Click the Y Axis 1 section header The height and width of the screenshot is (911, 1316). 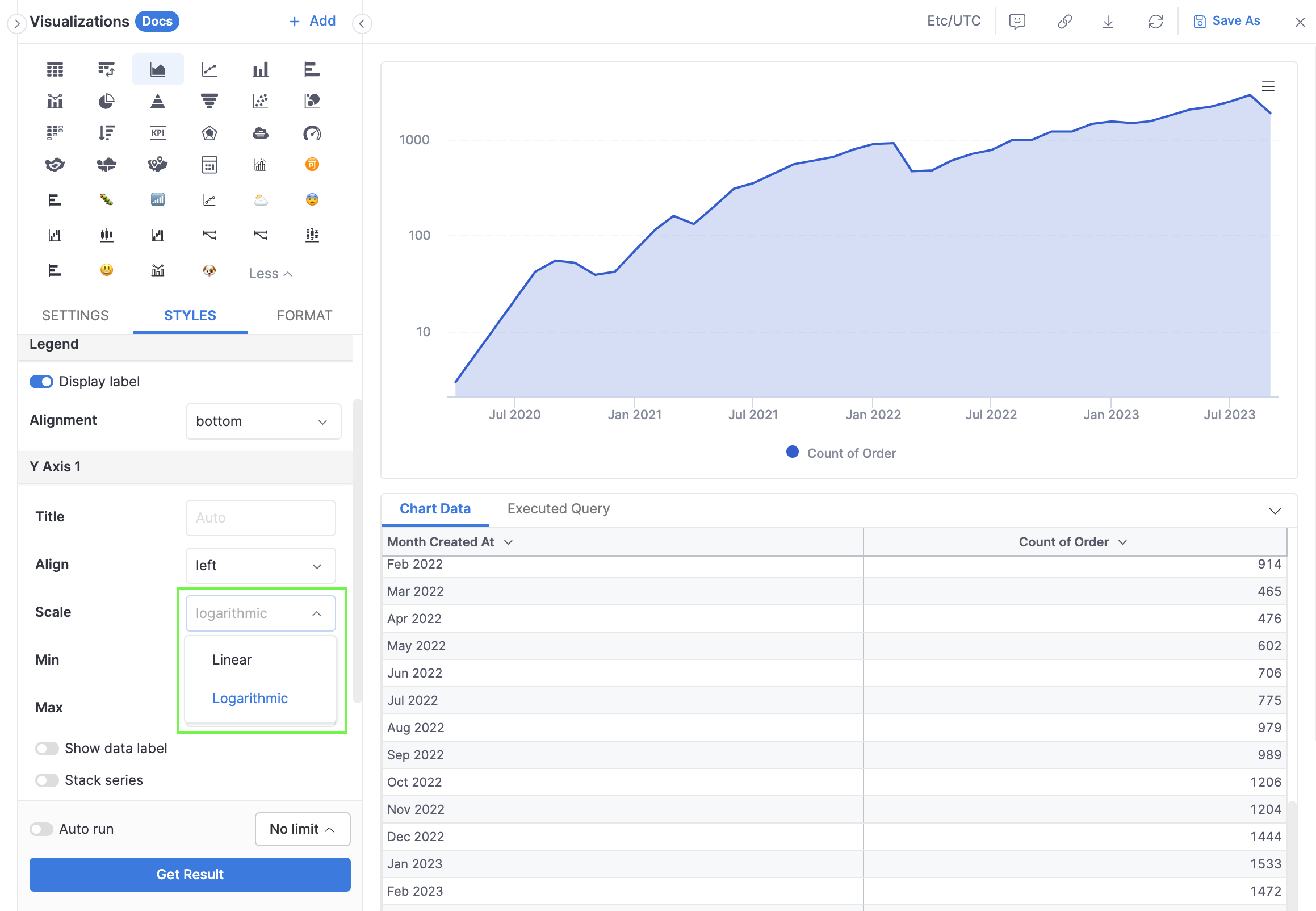(186, 466)
